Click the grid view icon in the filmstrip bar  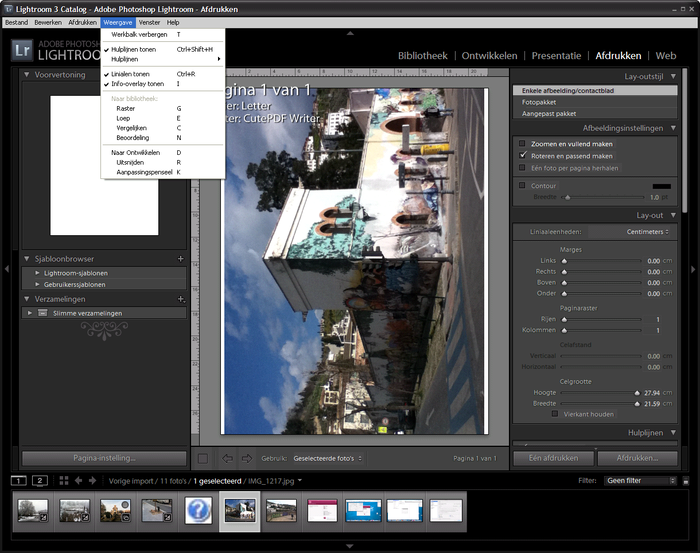tap(63, 481)
